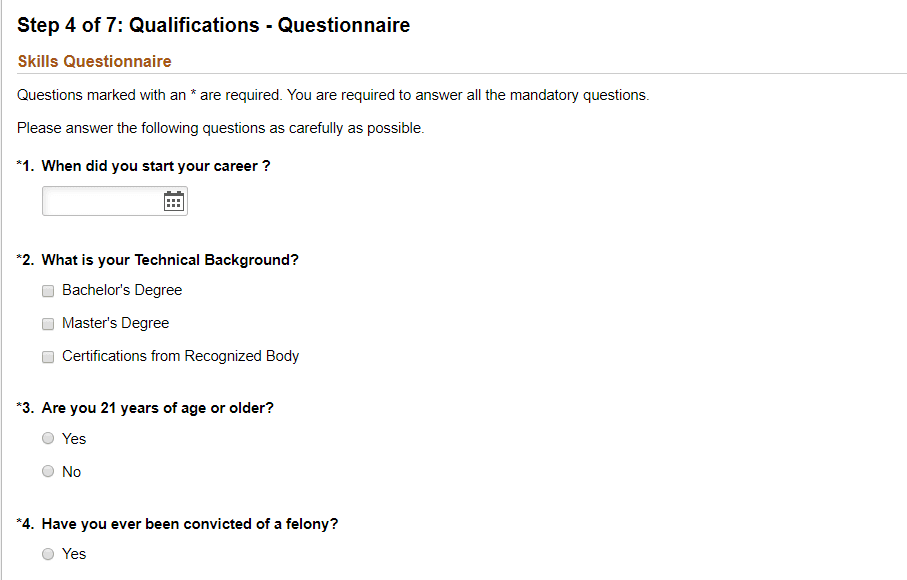Check the Master's Degree checkbox
This screenshot has width=907, height=580.
48,324
